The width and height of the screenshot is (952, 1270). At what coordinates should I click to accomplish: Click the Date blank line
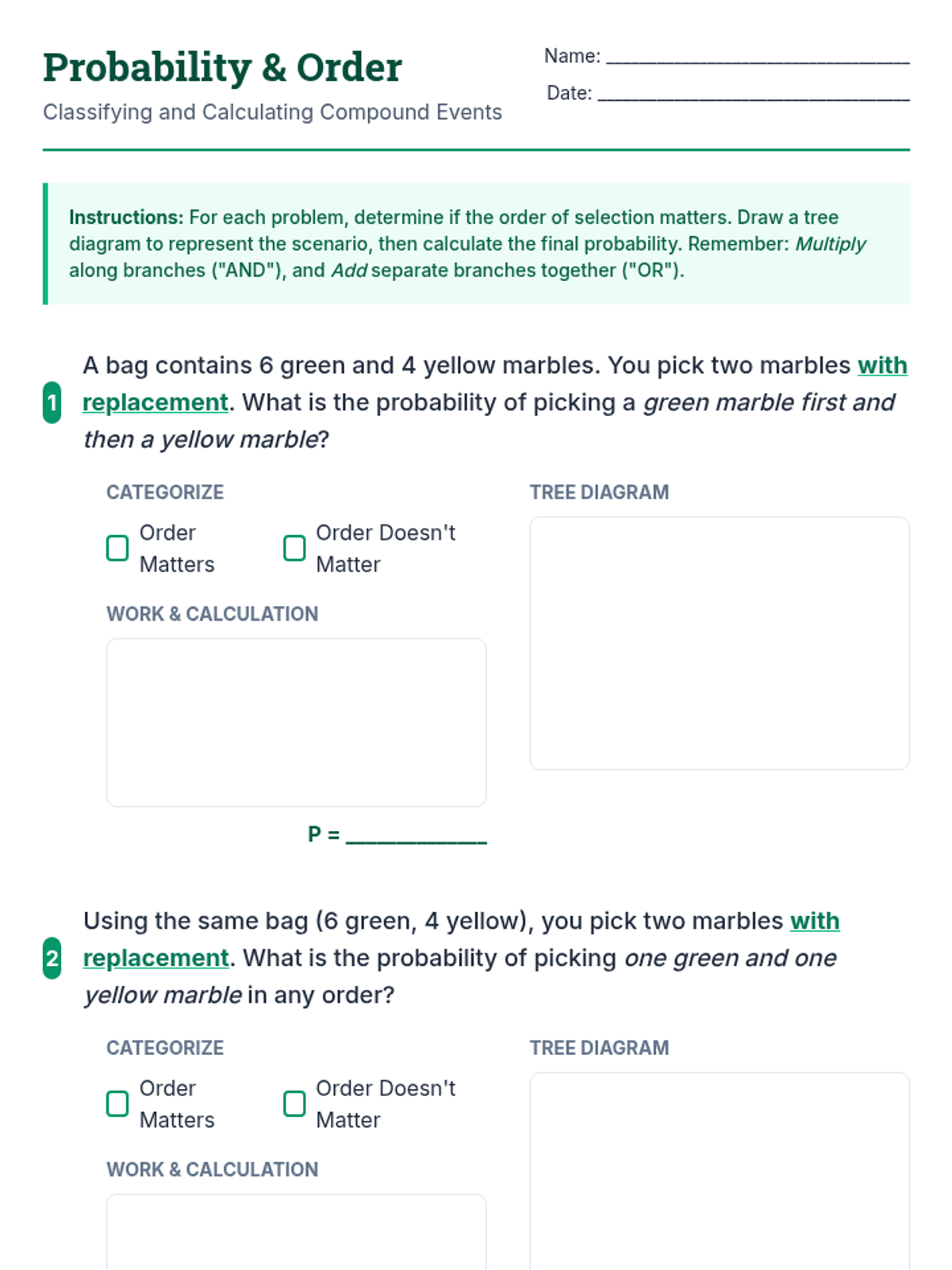pos(753,94)
